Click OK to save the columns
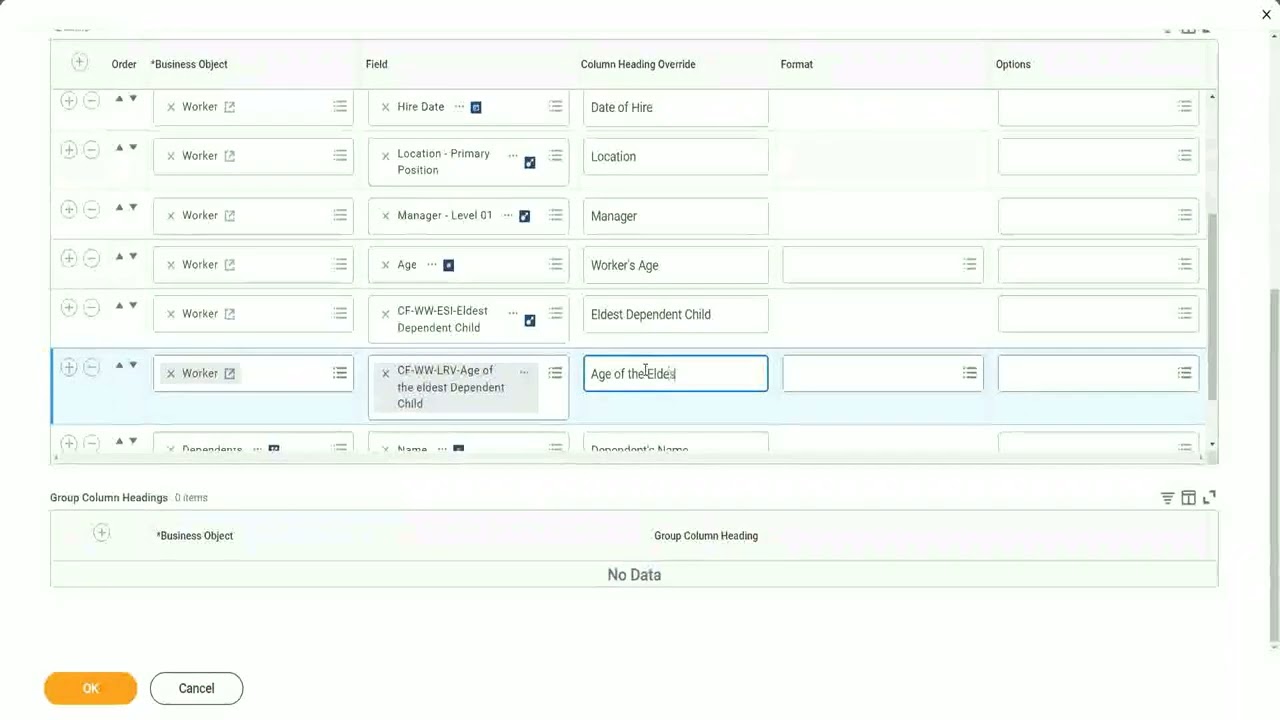 (x=90, y=688)
